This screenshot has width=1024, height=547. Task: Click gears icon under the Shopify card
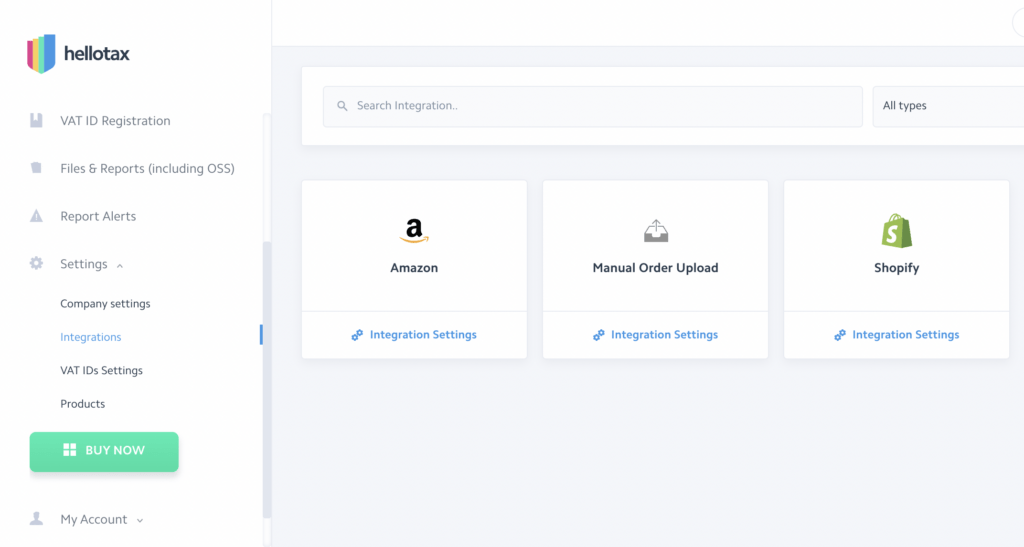tap(840, 335)
